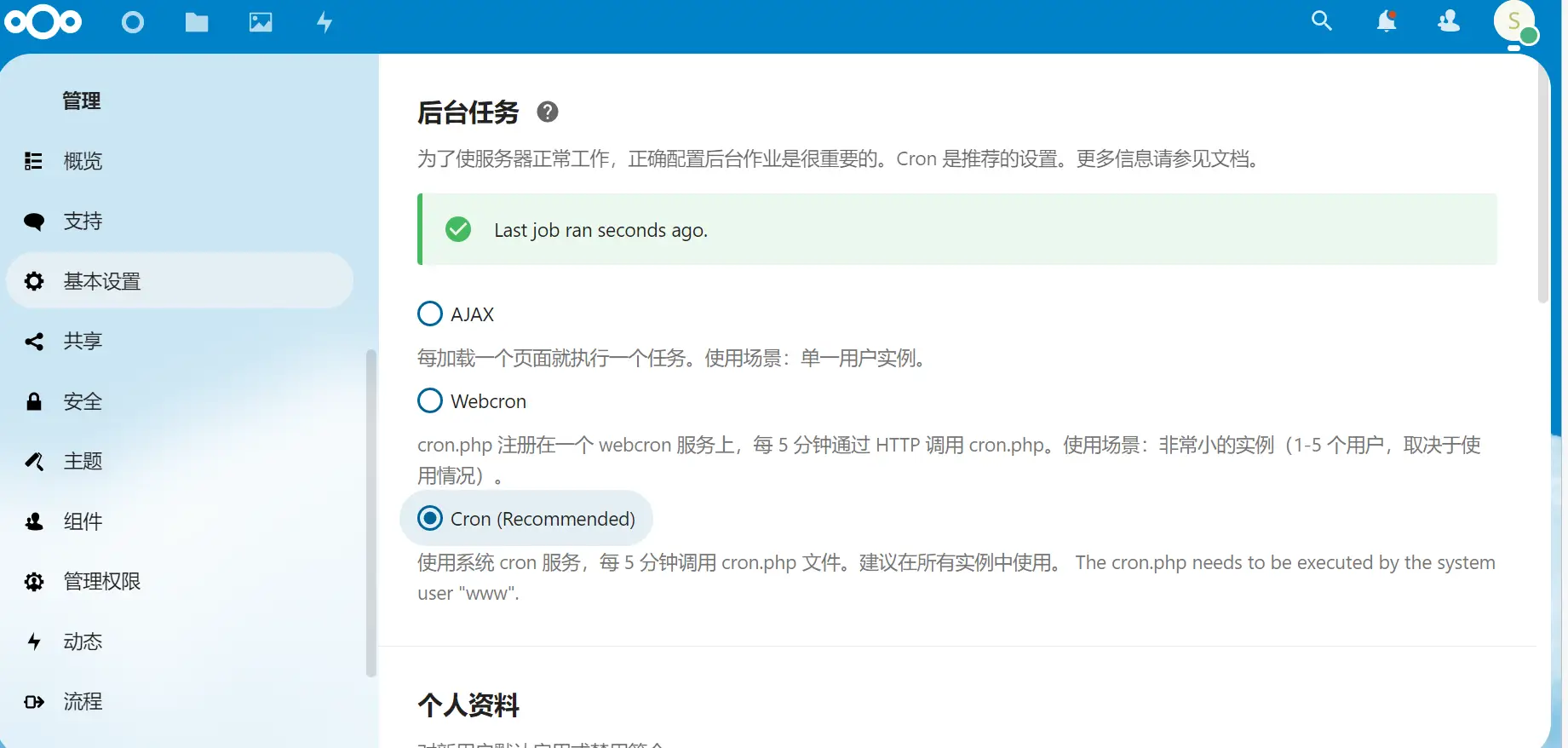Open the Activity lightning bolt icon in header
The width and height of the screenshot is (1568, 748).
coord(325,22)
